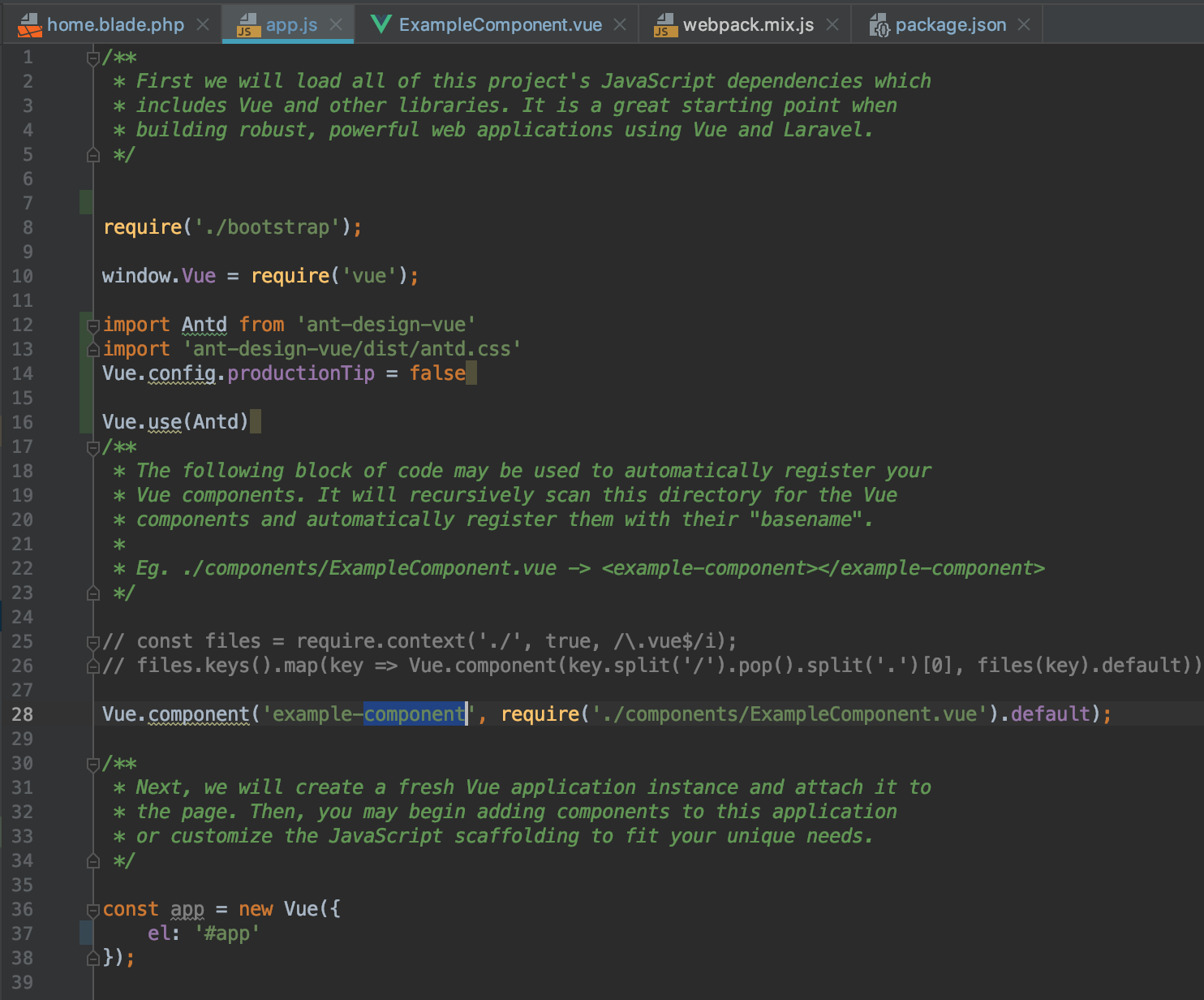Close the home.blade.php tab
Viewport: 1204px width, 1000px height.
[x=203, y=24]
